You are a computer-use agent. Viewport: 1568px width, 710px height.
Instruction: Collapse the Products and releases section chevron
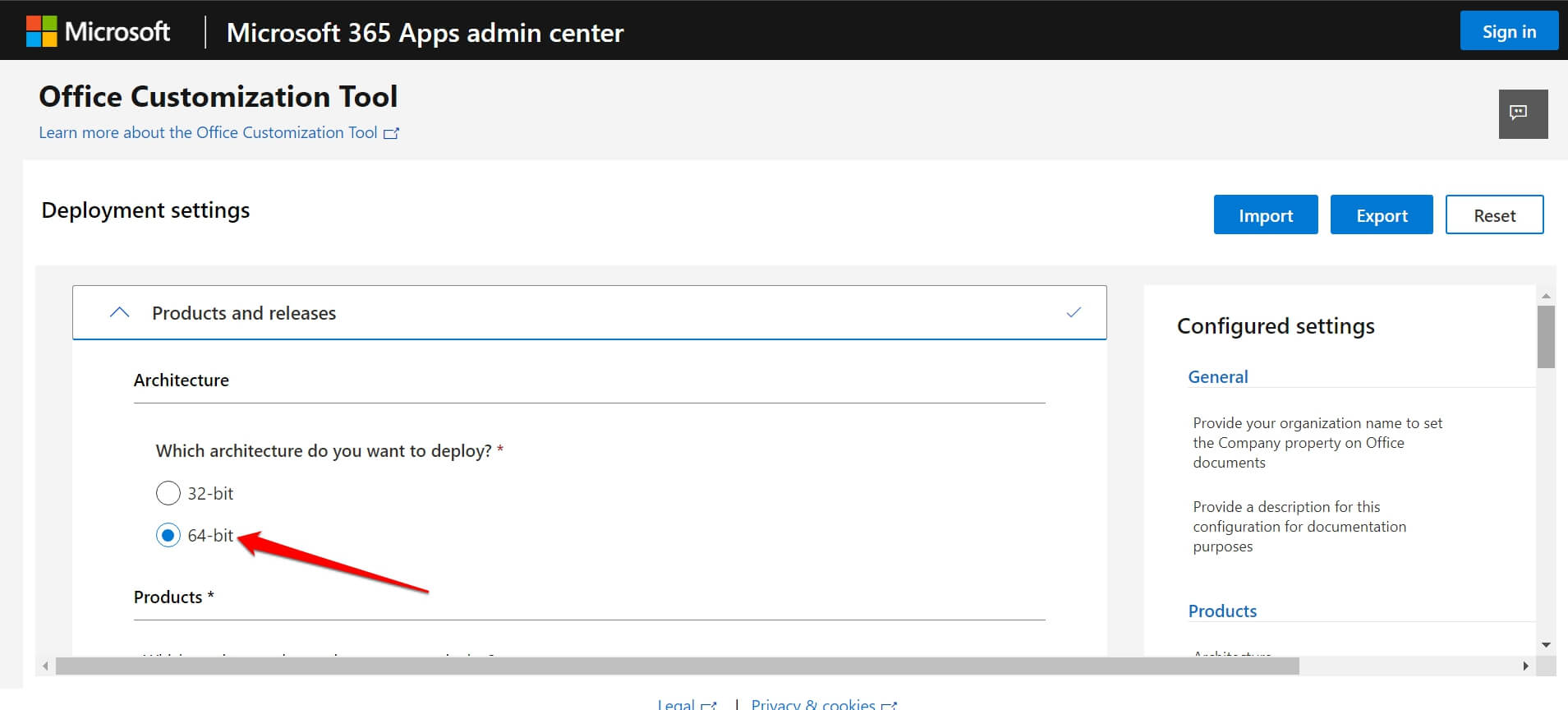click(119, 312)
